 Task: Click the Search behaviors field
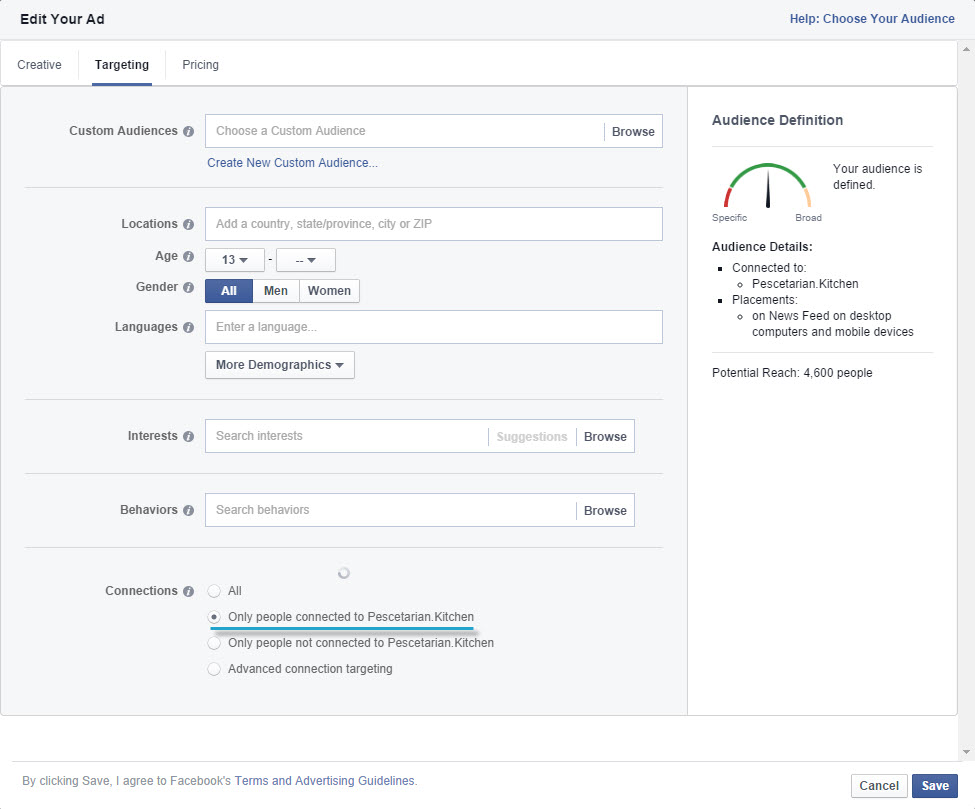(391, 511)
